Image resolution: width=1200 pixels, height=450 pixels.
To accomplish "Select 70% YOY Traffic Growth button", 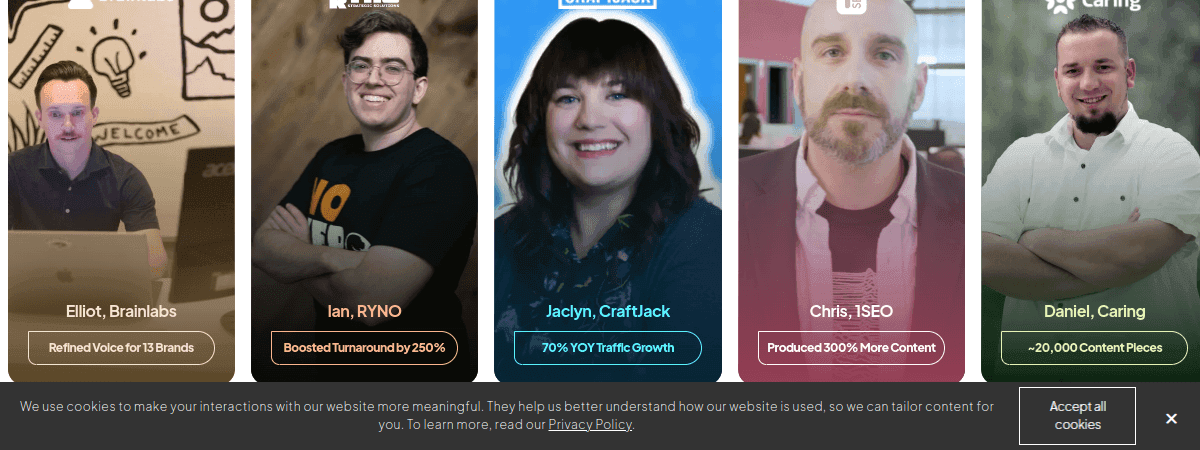I will (x=608, y=348).
